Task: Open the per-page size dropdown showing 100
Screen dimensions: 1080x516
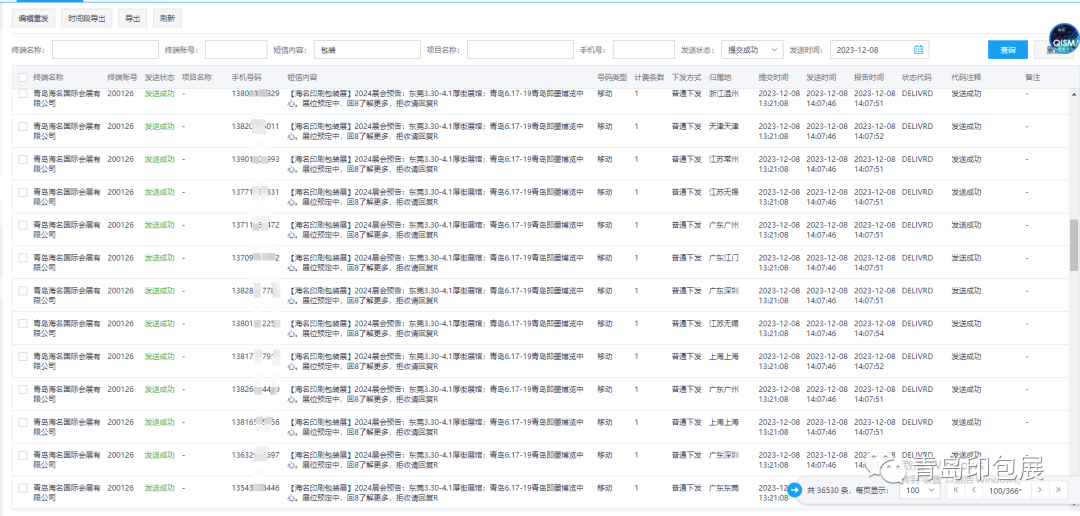Action: click(918, 490)
